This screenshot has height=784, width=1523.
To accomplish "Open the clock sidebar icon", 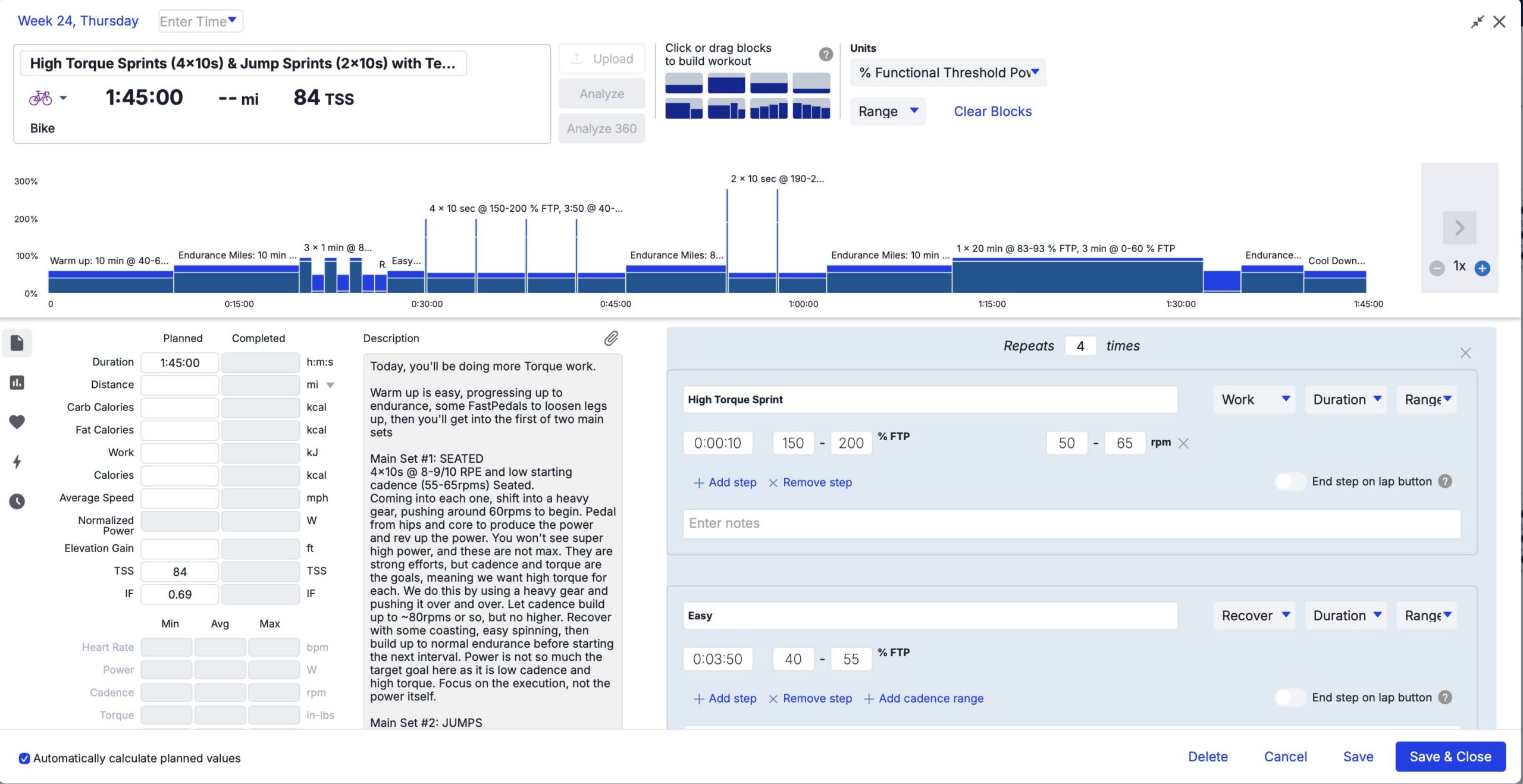I will point(17,501).
